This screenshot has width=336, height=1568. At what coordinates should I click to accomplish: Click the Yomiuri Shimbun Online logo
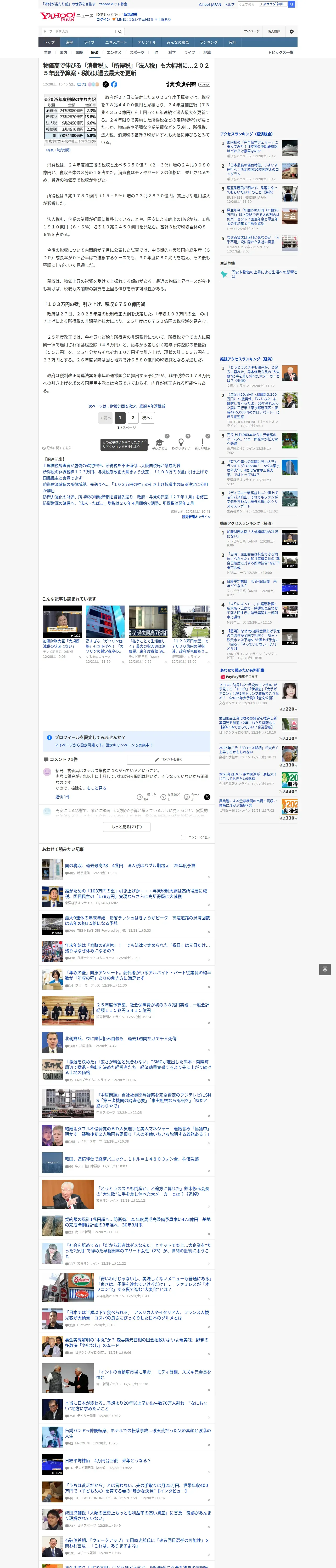[x=188, y=85]
